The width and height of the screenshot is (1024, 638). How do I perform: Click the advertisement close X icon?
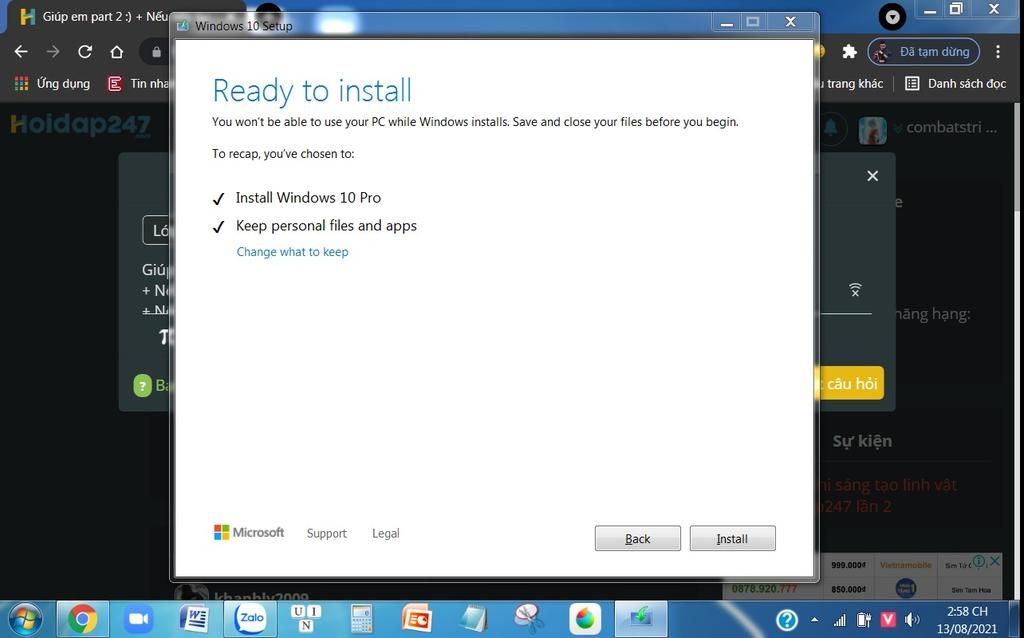994,561
